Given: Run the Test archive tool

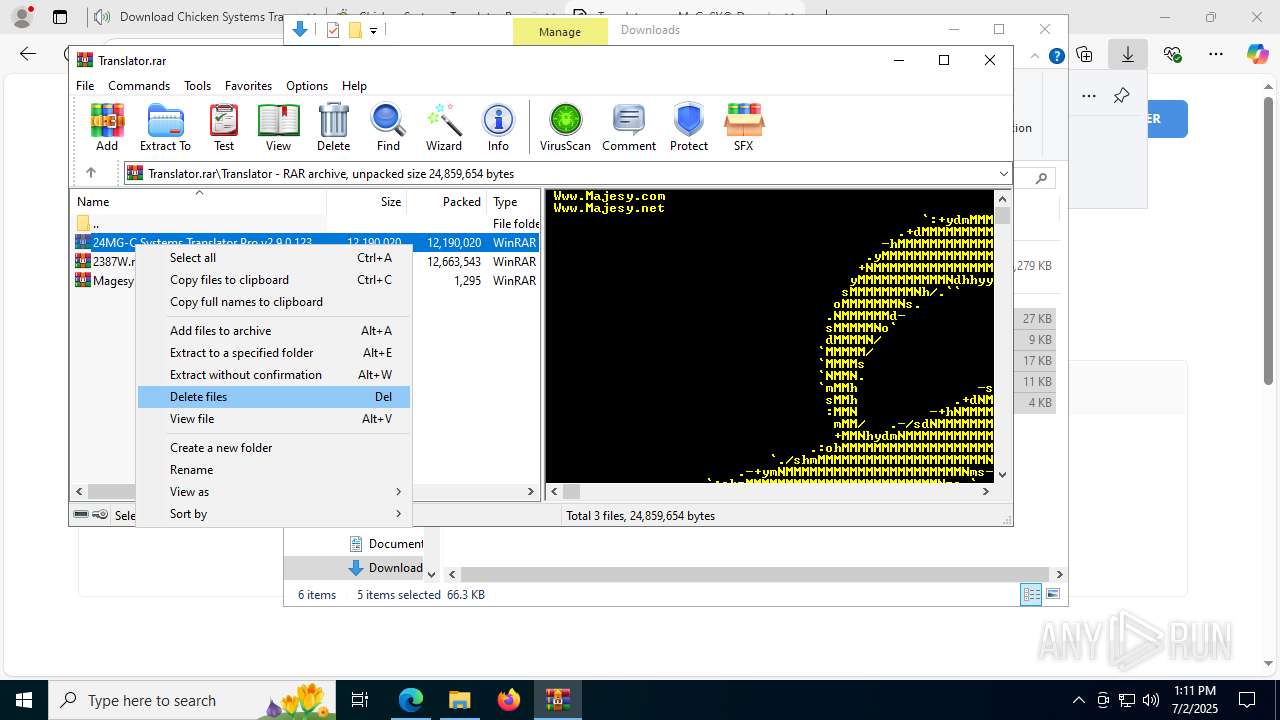Looking at the screenshot, I should pos(224,127).
